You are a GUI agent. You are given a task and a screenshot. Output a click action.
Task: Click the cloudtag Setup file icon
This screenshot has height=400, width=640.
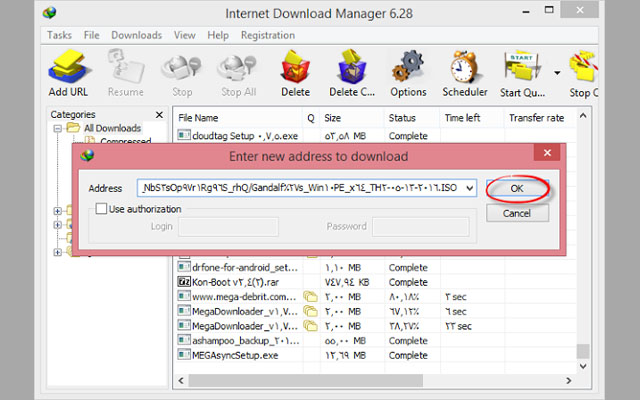[x=184, y=135]
